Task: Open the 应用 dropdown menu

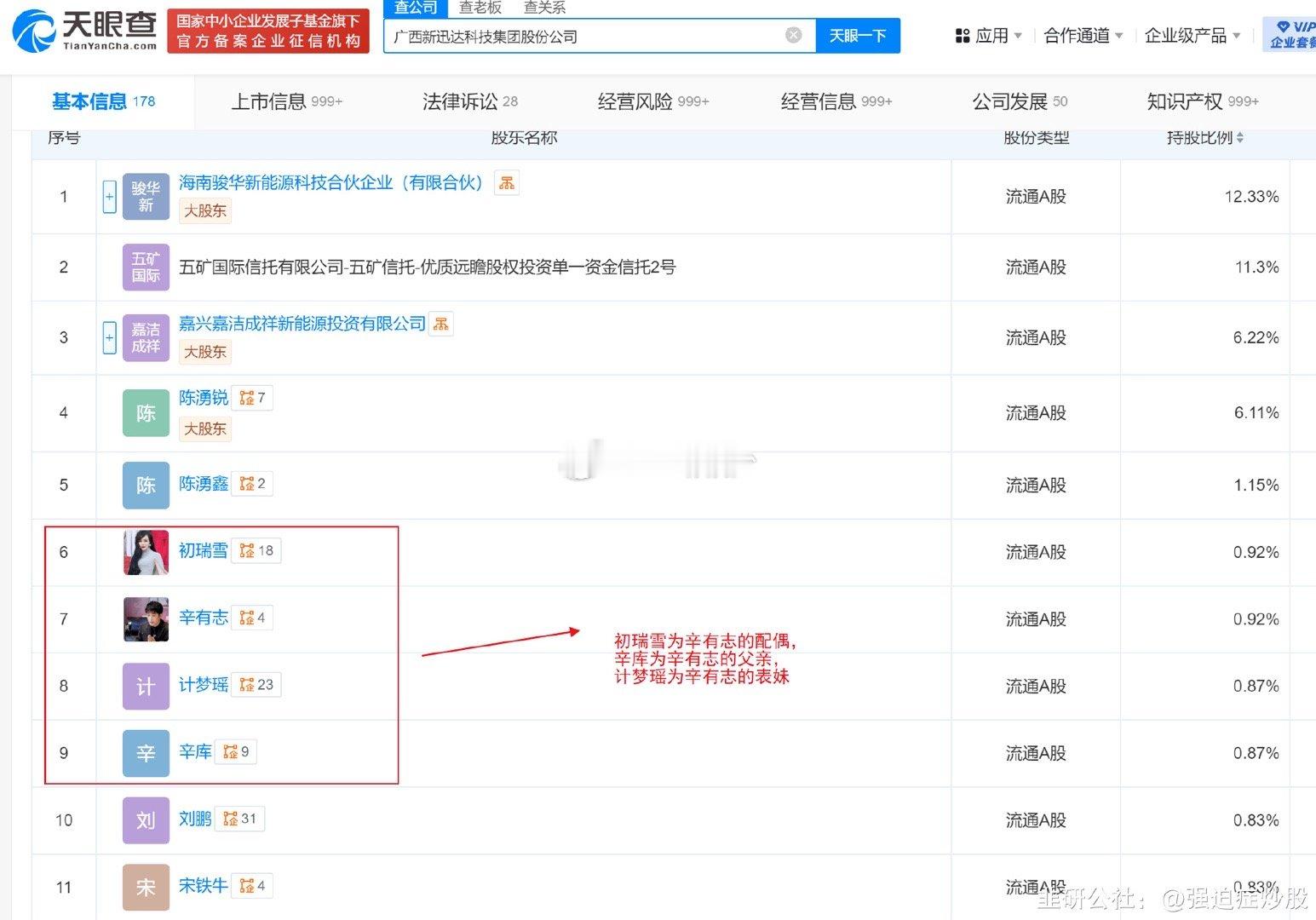Action: 989,36
